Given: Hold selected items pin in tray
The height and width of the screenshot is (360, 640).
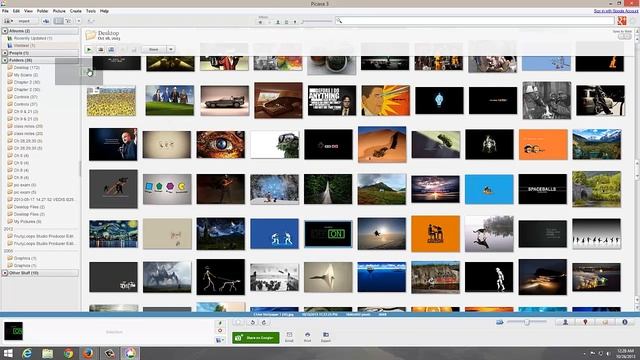Looking at the screenshot, I should point(220,323).
